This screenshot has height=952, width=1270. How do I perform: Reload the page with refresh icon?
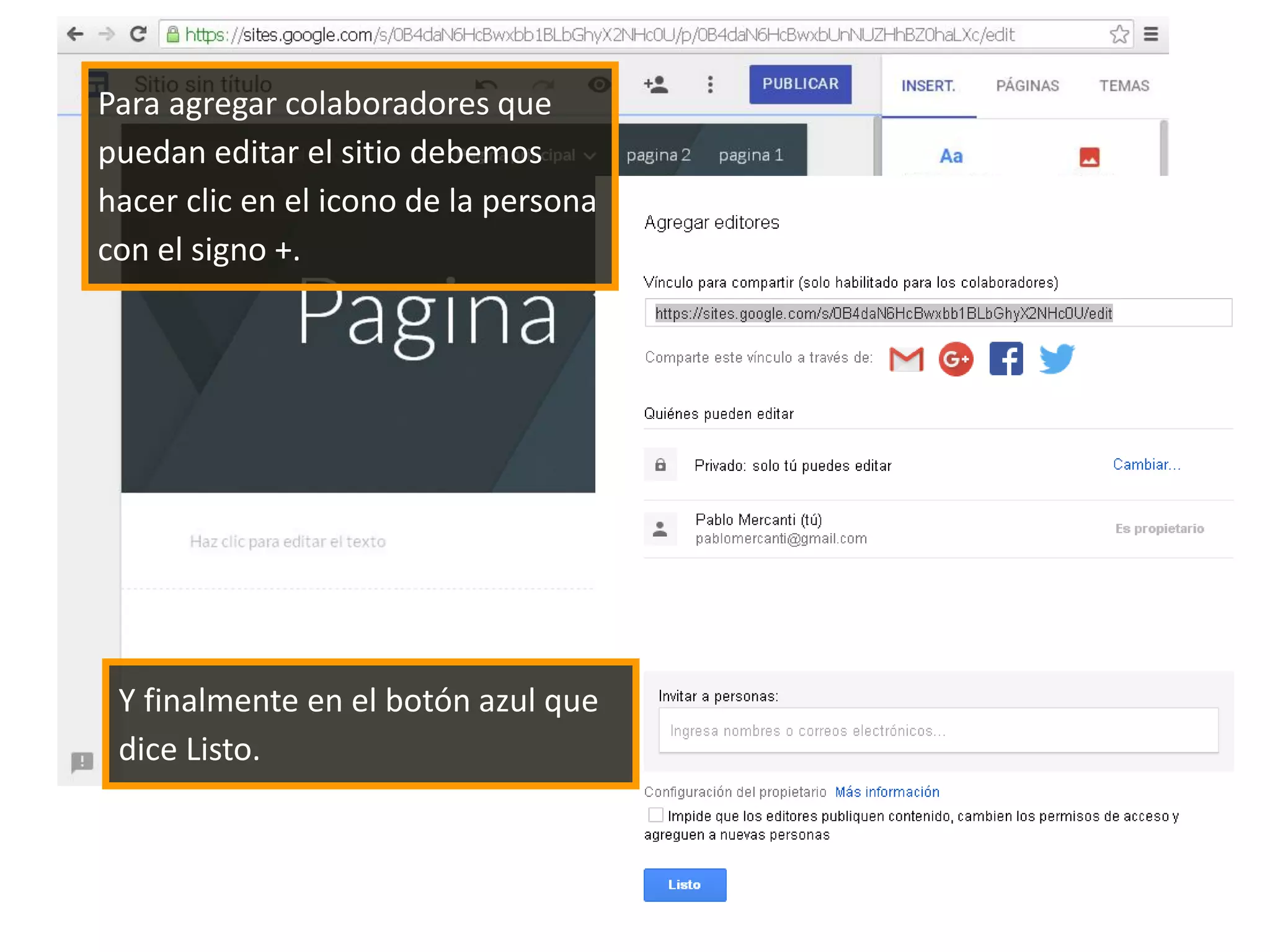tap(138, 33)
